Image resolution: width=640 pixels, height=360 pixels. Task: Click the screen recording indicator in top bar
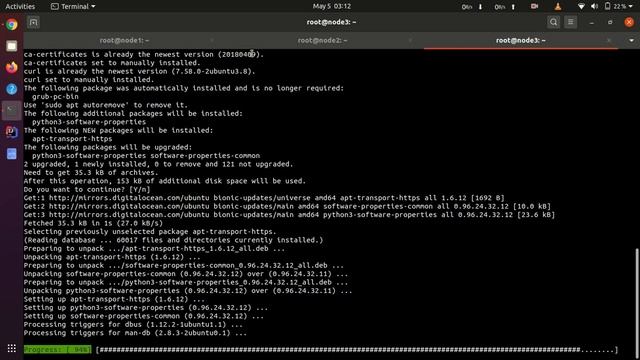(x=534, y=6)
